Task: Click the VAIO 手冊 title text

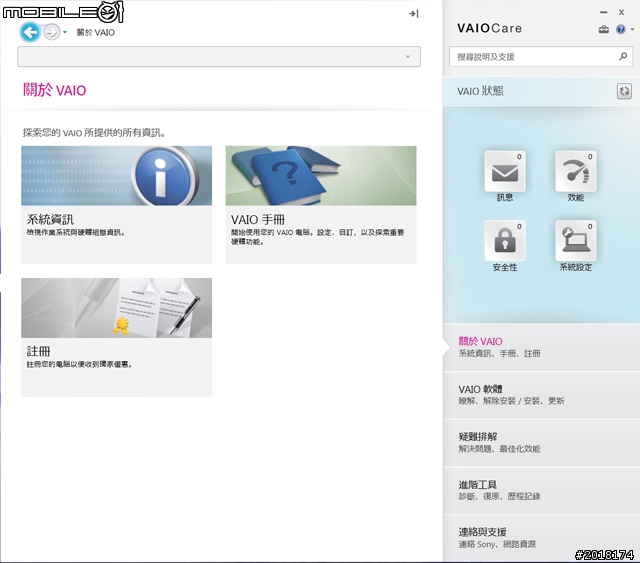Action: 258,220
